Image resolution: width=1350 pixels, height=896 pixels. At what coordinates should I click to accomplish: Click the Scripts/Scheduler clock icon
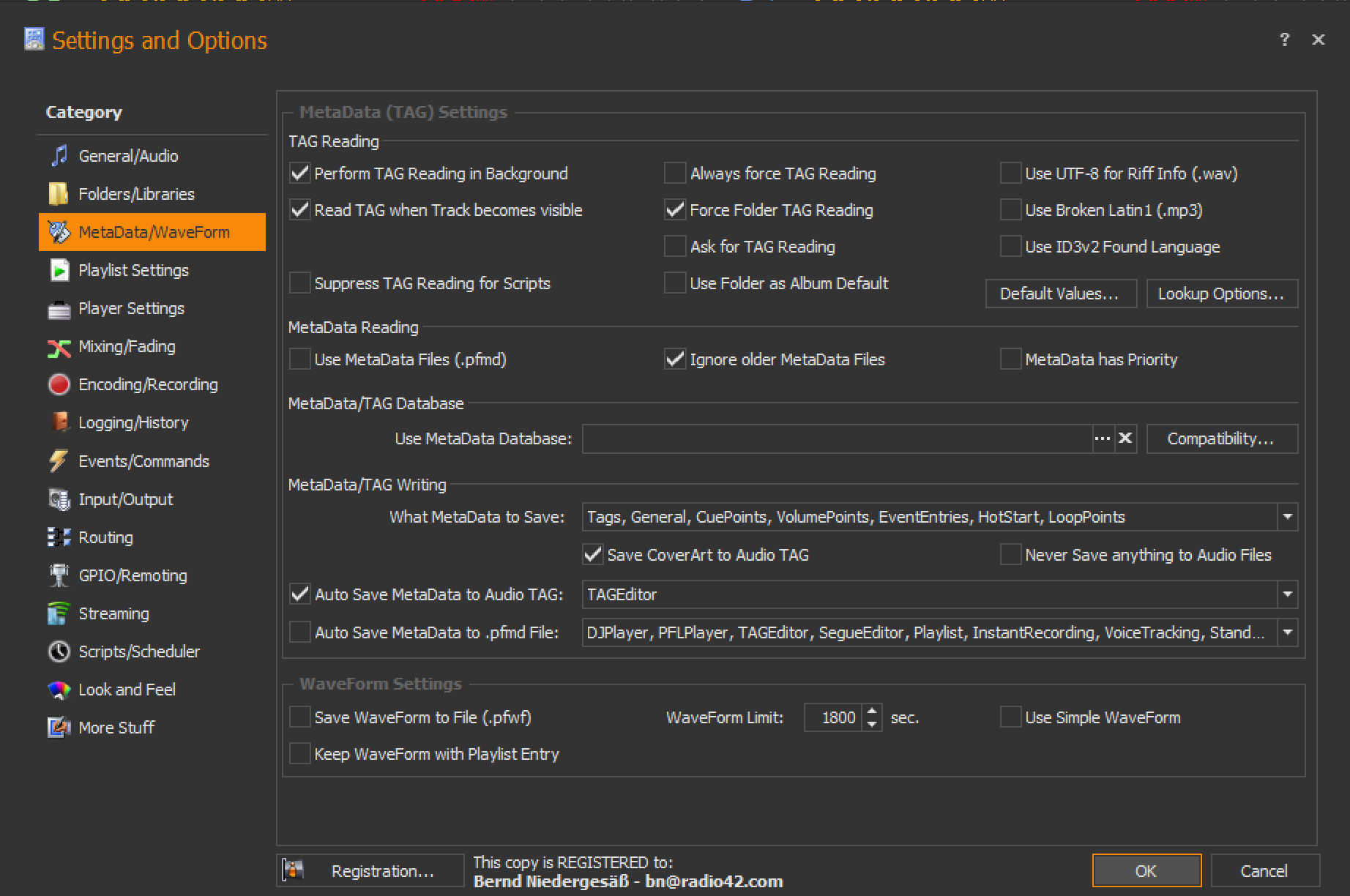coord(59,652)
